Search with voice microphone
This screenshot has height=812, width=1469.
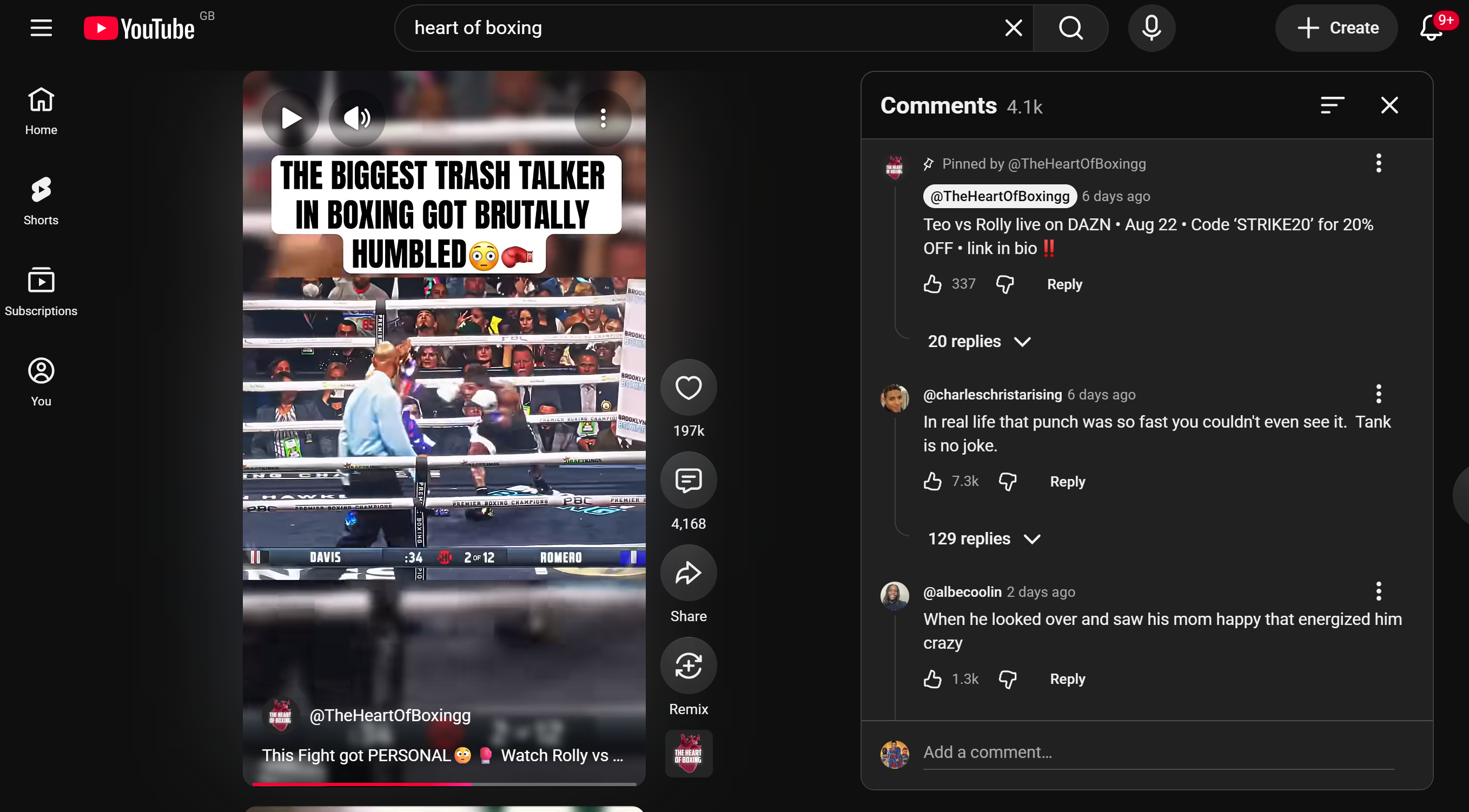point(1151,28)
